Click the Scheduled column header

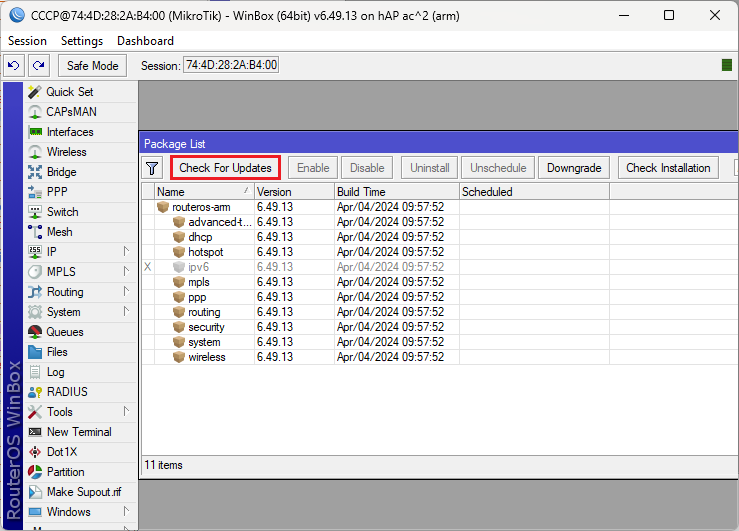click(534, 192)
